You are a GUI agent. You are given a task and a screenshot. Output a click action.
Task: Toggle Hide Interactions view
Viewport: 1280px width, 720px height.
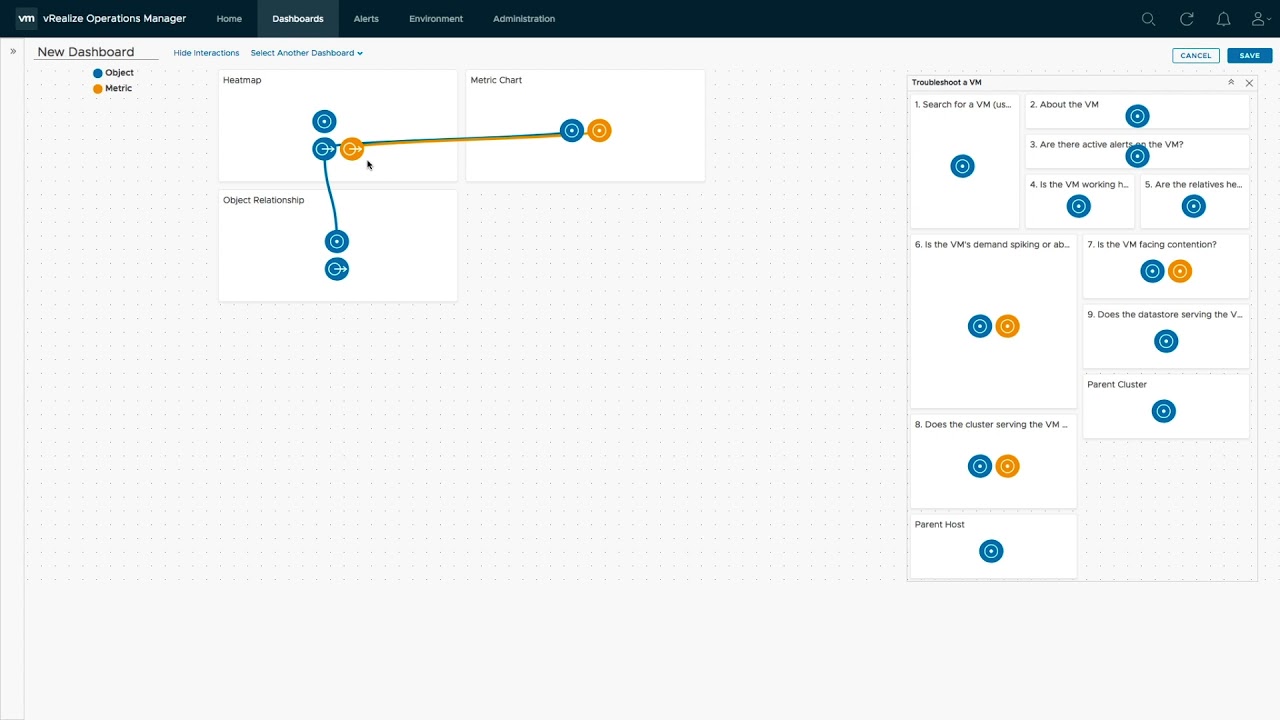(206, 53)
